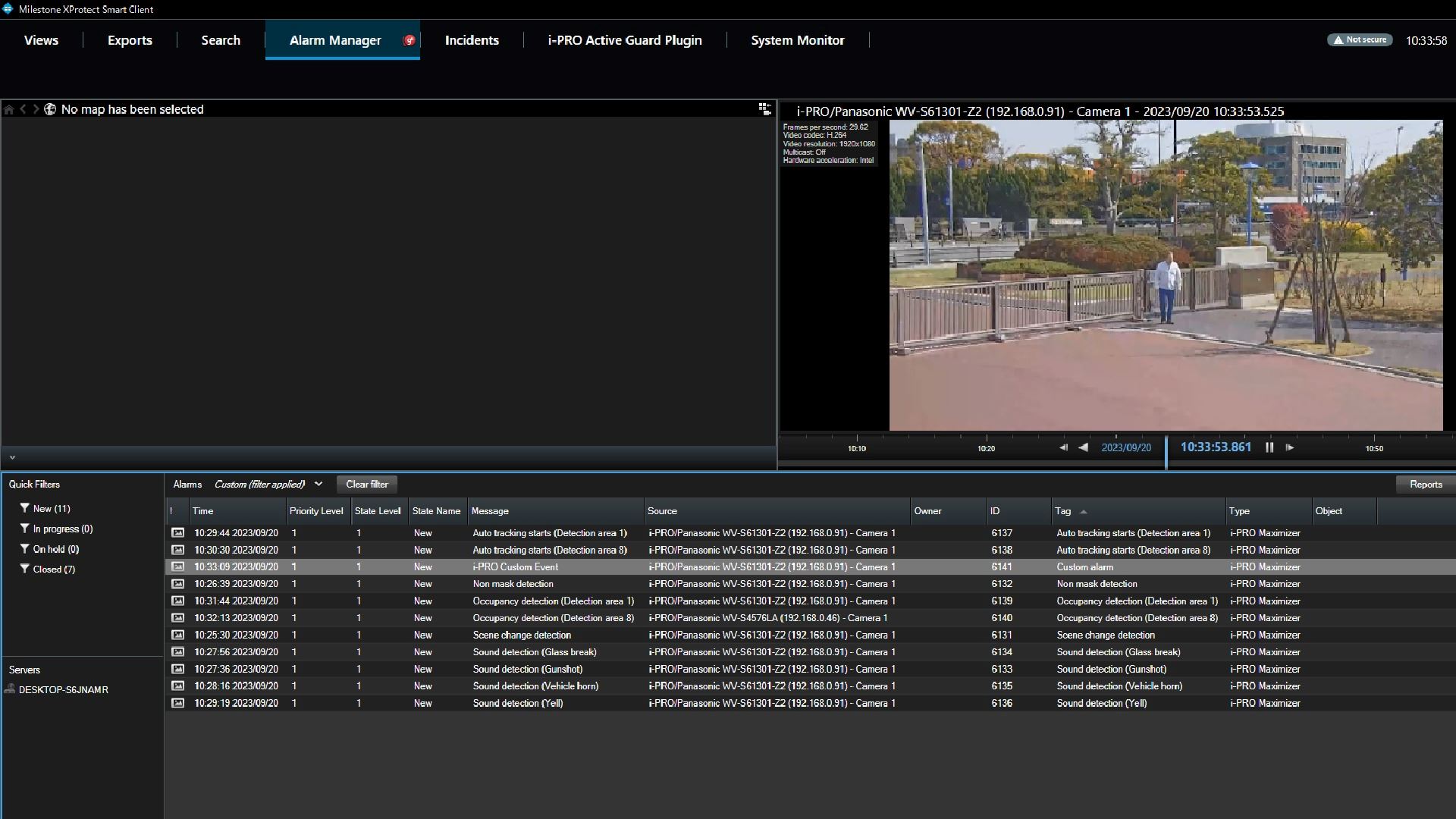This screenshot has height=819, width=1456.
Task: Open the Exports tab
Action: (x=130, y=40)
